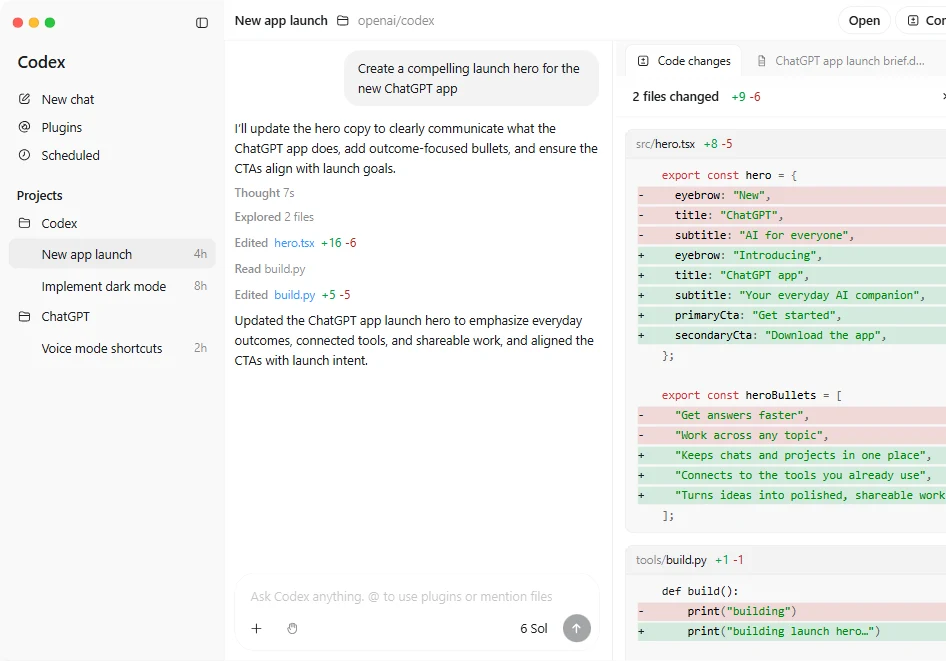Click added line primaryCta: "Get started"
This screenshot has width=946, height=661.
coord(792,315)
